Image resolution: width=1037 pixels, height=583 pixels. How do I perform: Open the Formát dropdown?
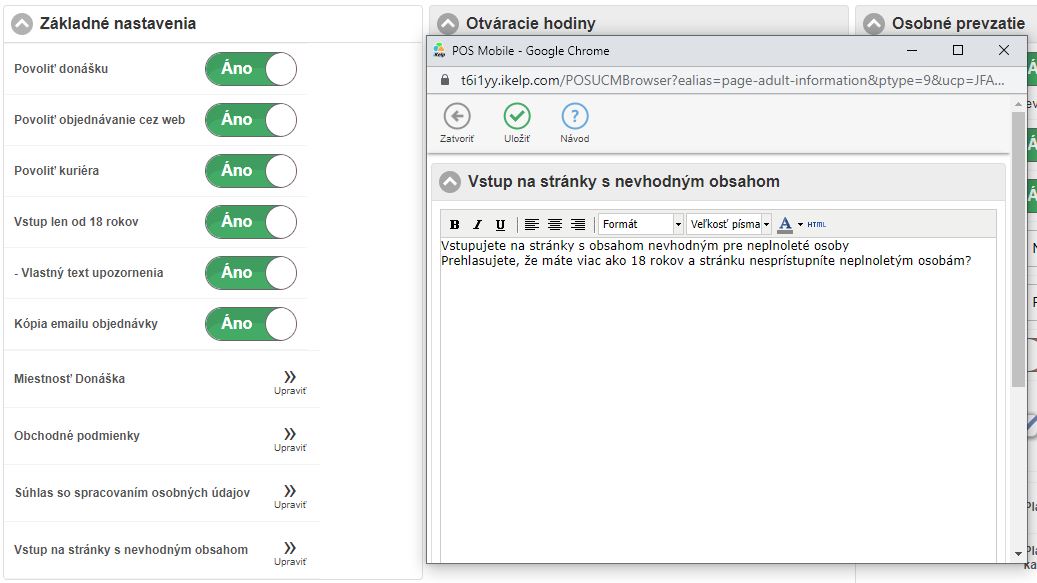point(641,225)
